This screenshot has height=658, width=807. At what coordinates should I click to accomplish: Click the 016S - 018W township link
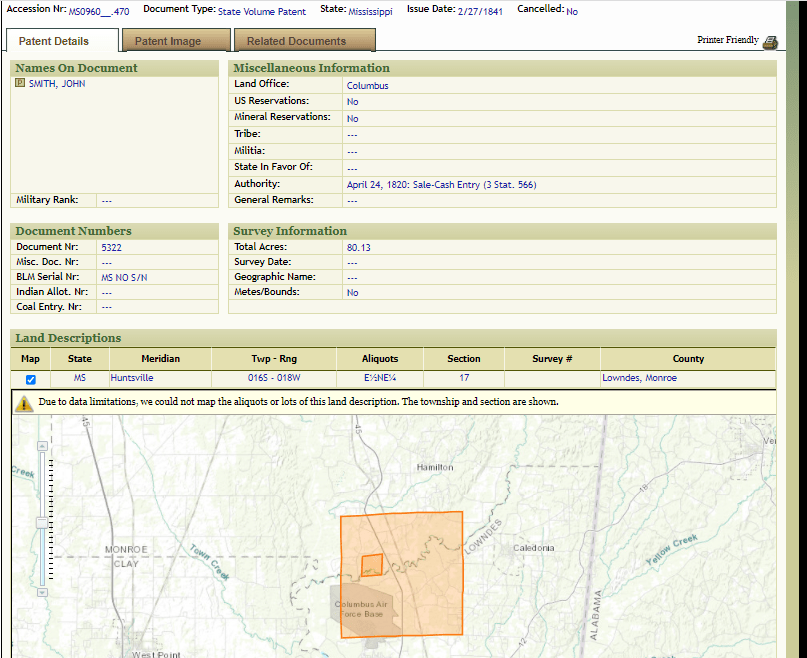point(274,378)
